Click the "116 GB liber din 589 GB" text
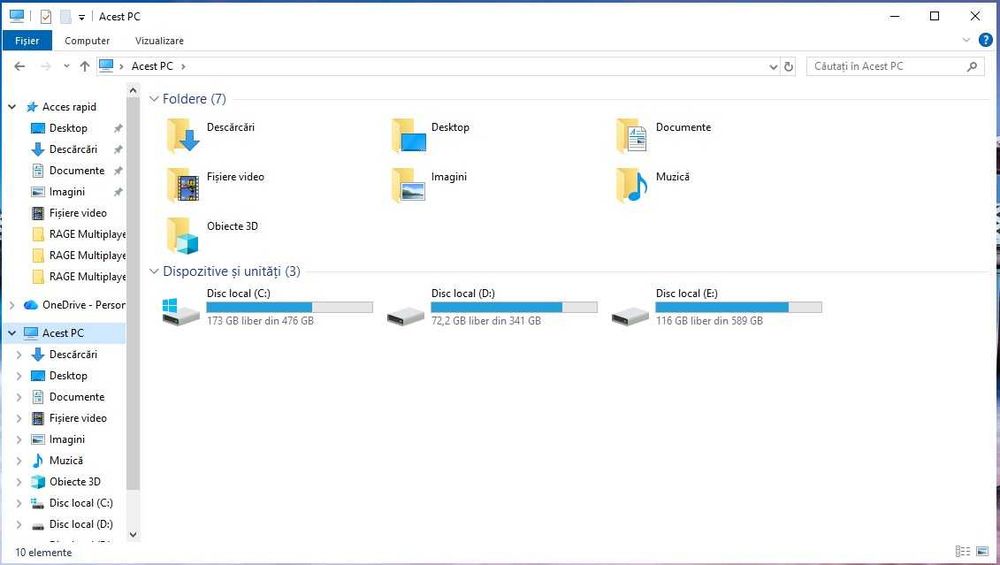The height and width of the screenshot is (565, 1000). (709, 321)
